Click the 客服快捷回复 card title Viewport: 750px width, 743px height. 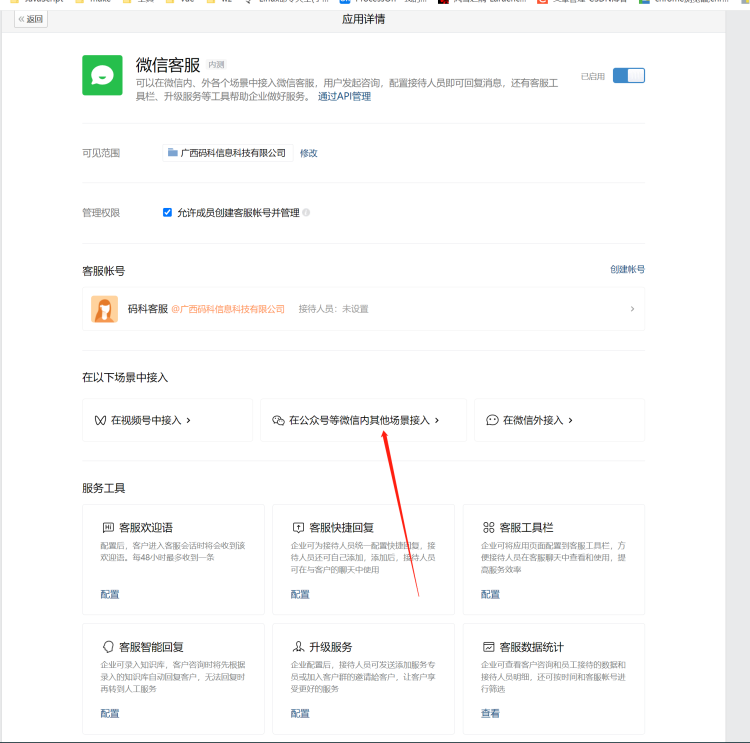342,527
